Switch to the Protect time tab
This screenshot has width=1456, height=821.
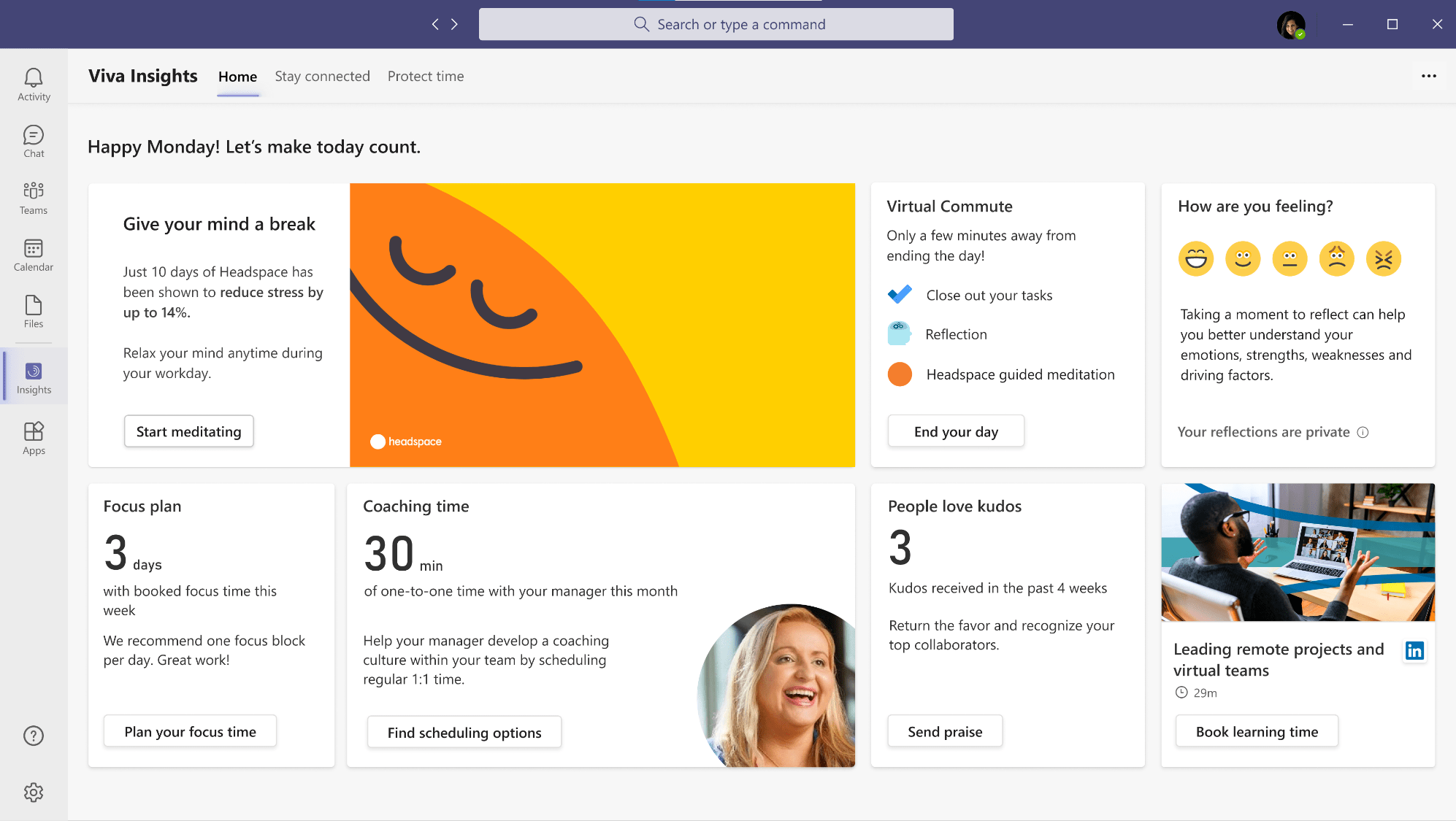[x=426, y=77]
